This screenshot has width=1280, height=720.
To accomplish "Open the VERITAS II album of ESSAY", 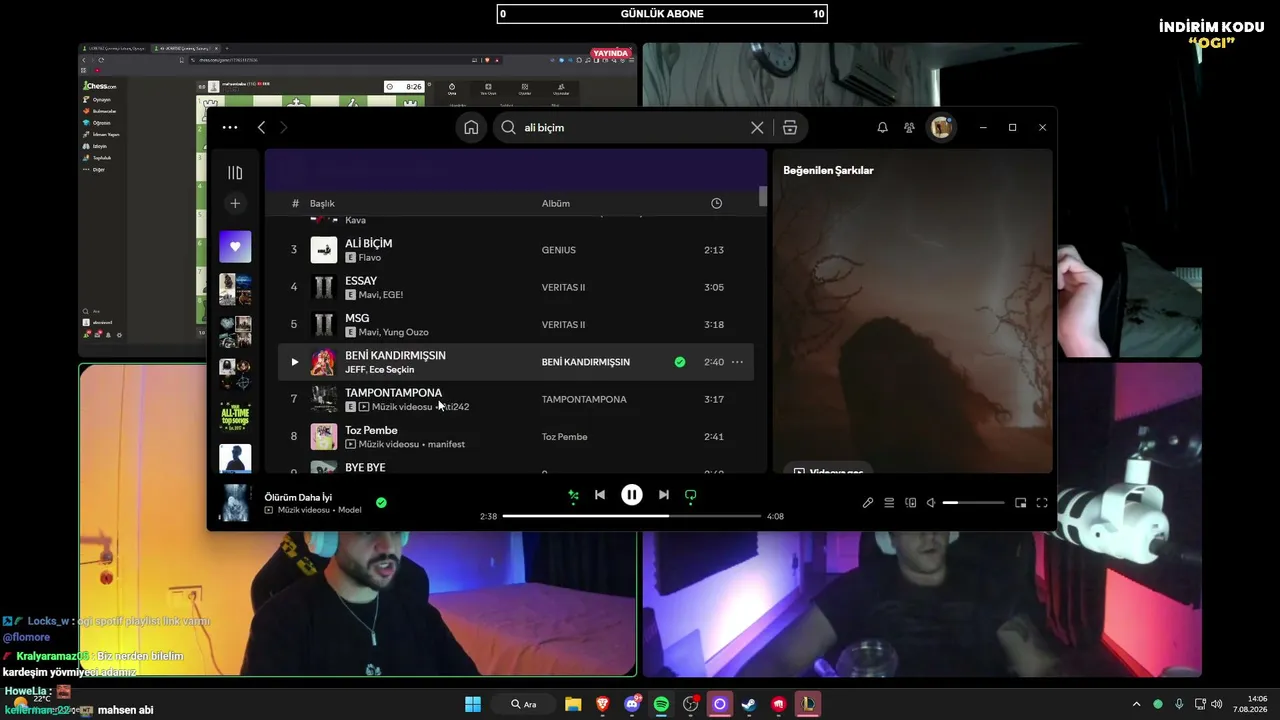I will (563, 287).
